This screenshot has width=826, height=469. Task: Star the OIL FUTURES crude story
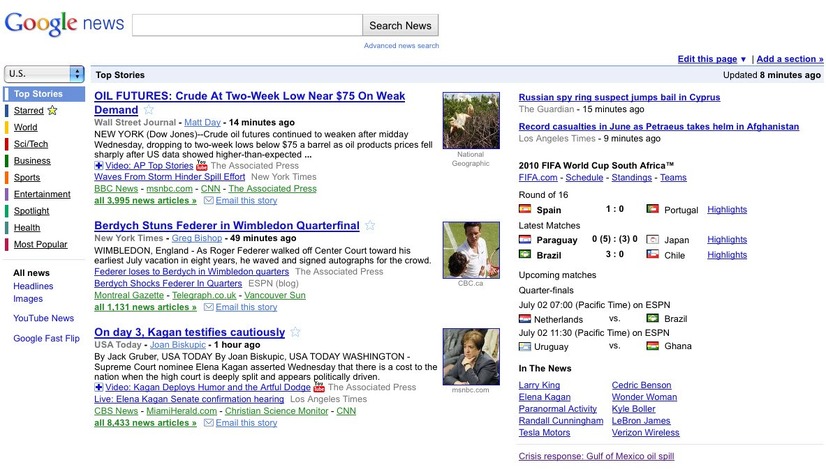click(x=149, y=110)
